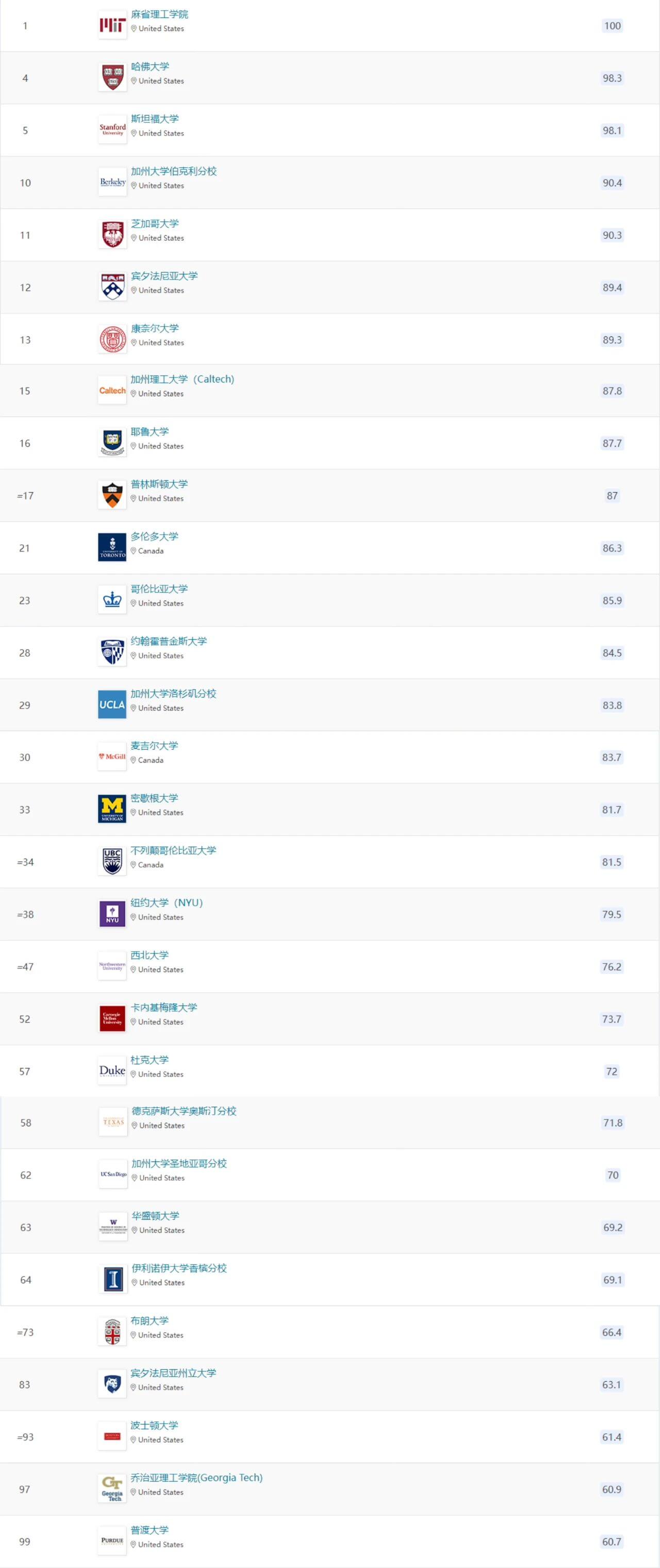
Task: Click the 100 score for MIT
Action: (613, 26)
